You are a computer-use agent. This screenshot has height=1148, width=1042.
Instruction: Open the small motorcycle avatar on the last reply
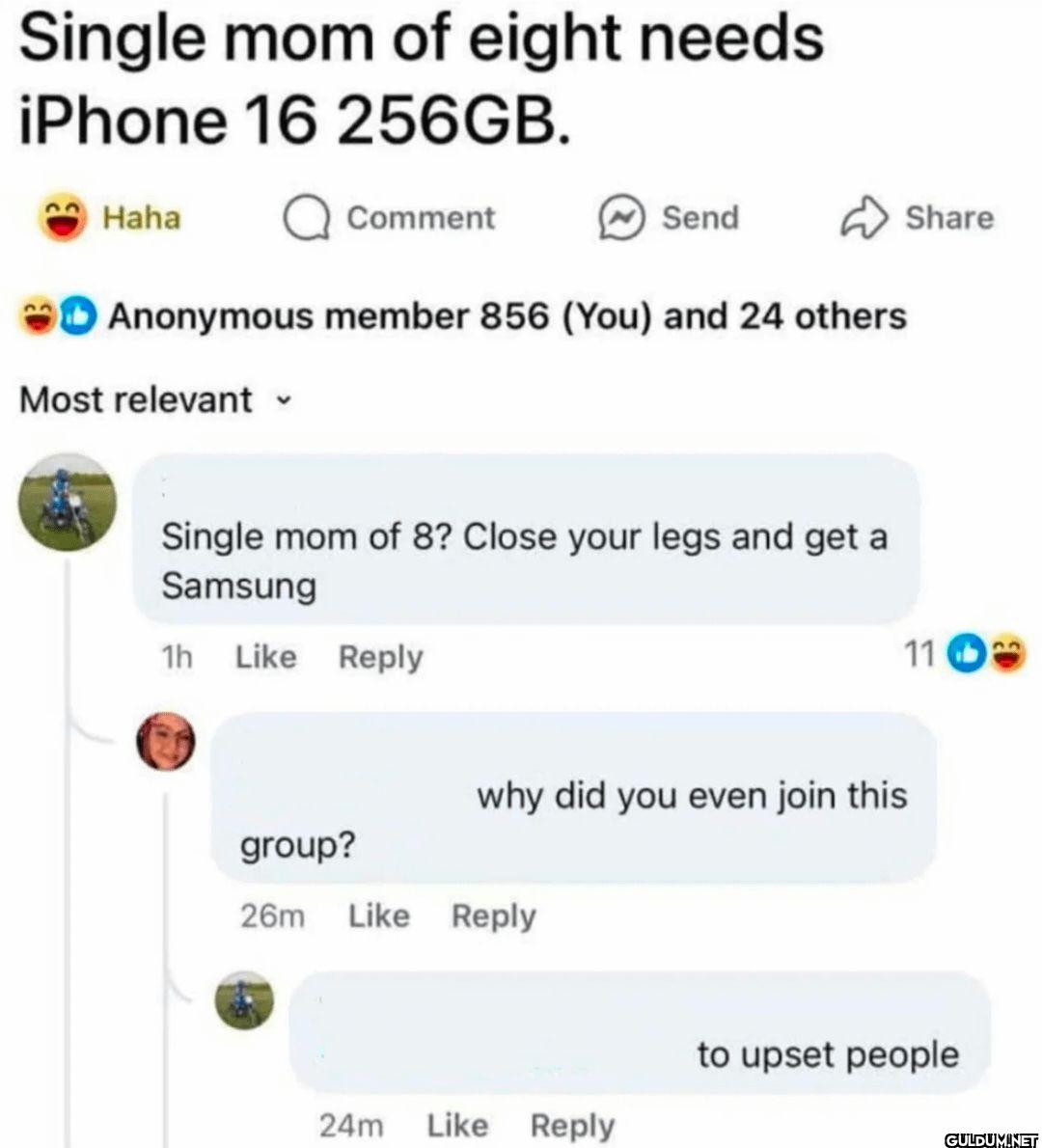click(x=244, y=1000)
